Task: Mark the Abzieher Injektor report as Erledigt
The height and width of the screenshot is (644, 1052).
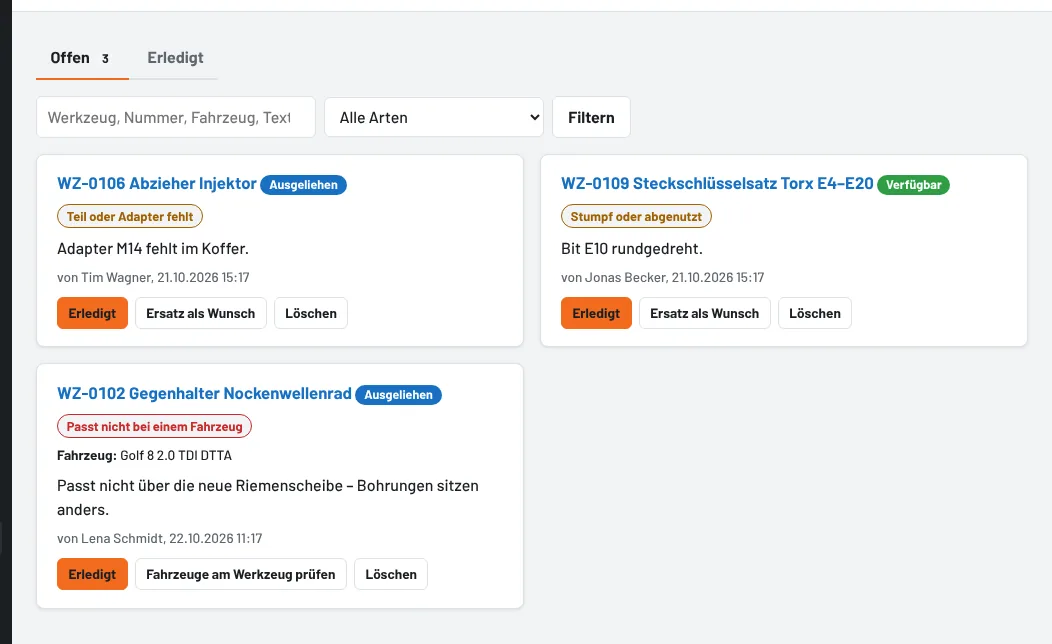Action: pos(93,313)
